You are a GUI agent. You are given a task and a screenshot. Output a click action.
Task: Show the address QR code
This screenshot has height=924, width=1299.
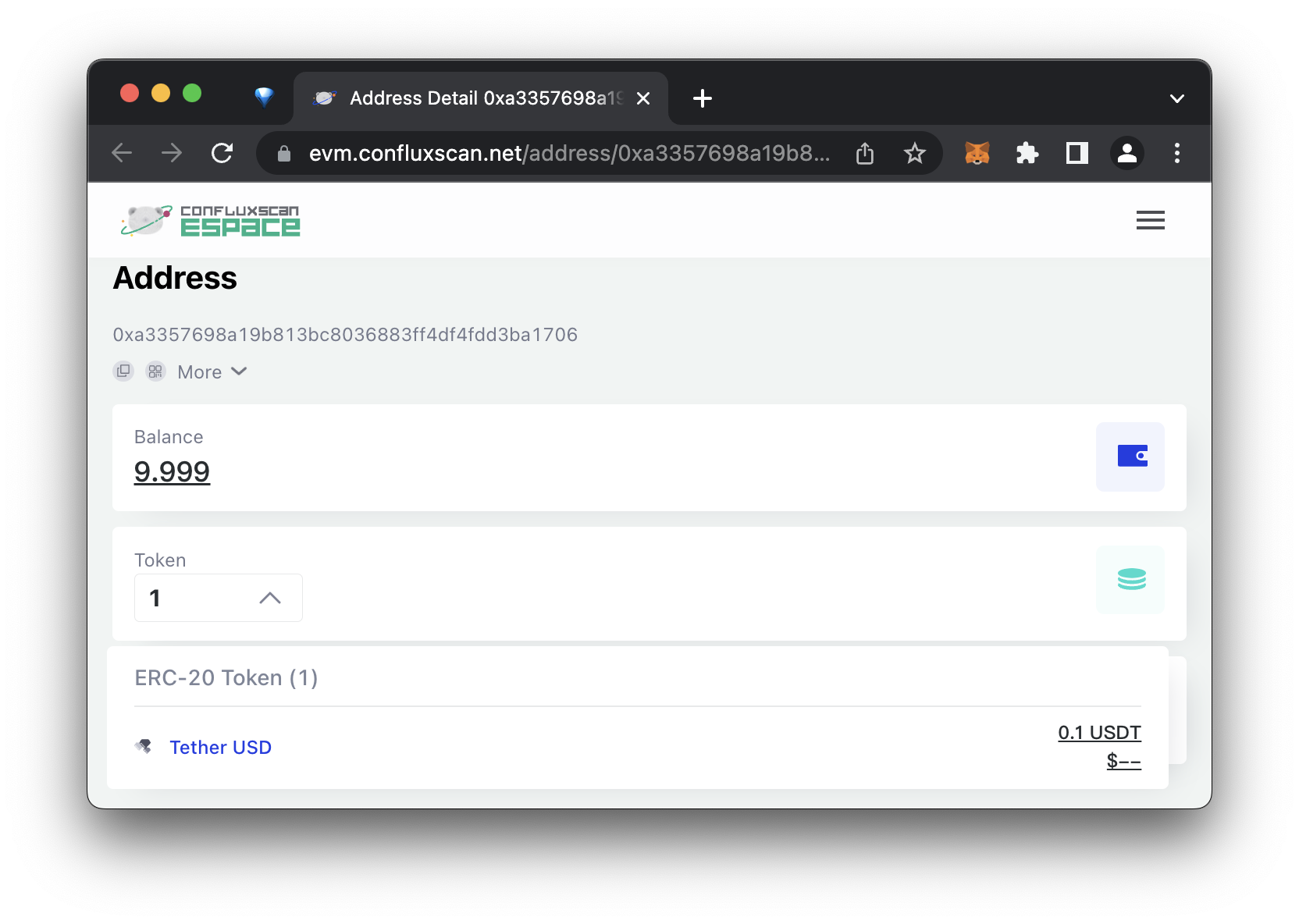(x=155, y=371)
